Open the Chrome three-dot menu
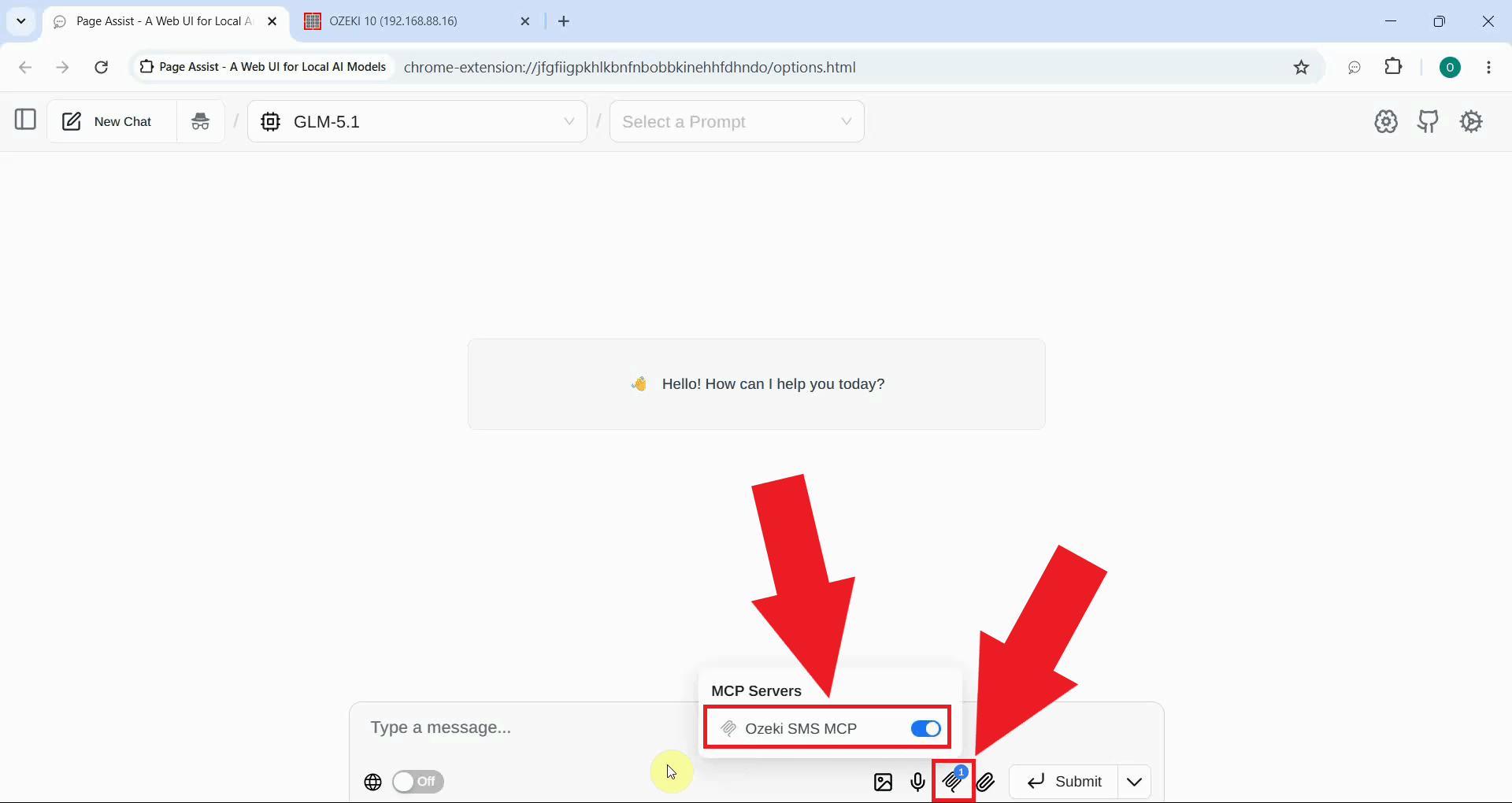The image size is (1512, 803). pos(1488,67)
